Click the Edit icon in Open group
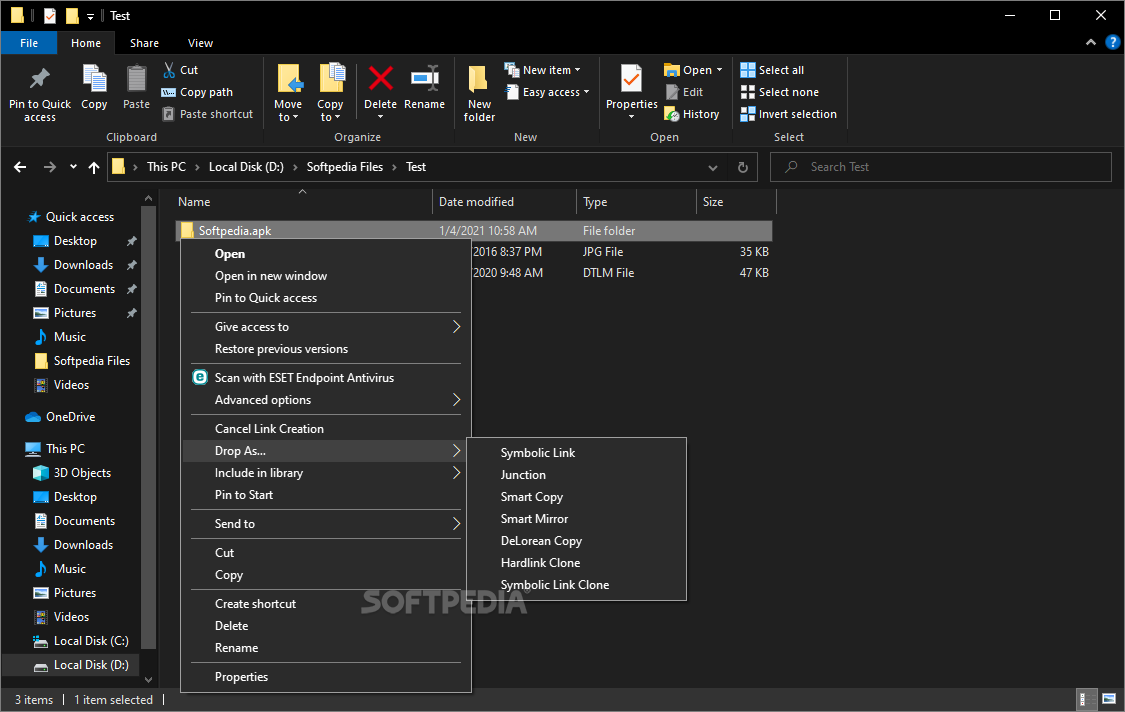 [x=672, y=92]
